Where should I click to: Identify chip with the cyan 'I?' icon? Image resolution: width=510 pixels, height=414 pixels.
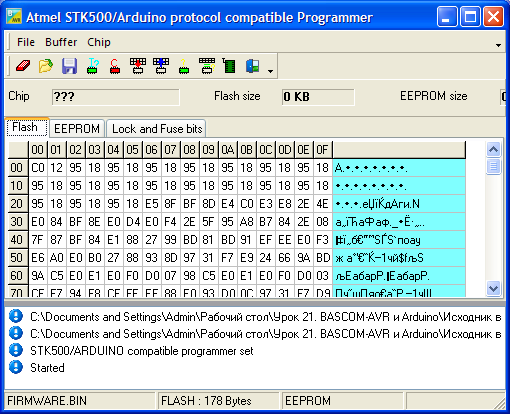pos(93,66)
